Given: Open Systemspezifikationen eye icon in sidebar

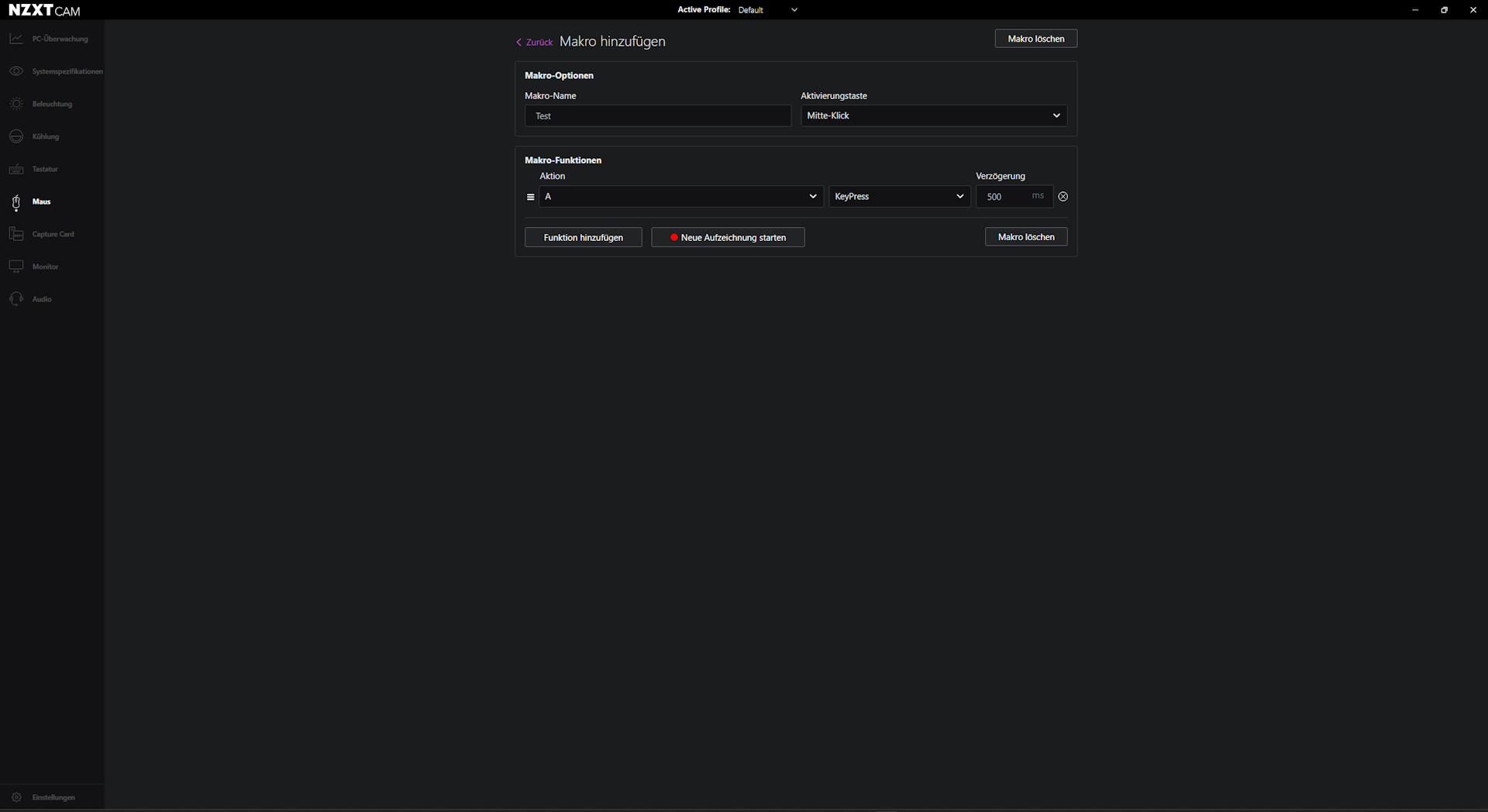Looking at the screenshot, I should coord(16,71).
